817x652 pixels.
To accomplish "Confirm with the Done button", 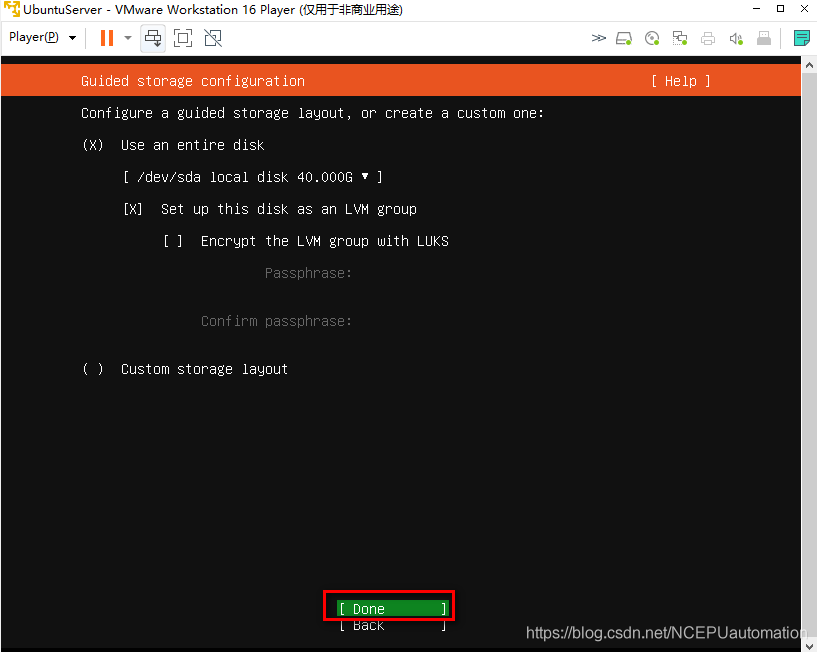I will pos(392,609).
